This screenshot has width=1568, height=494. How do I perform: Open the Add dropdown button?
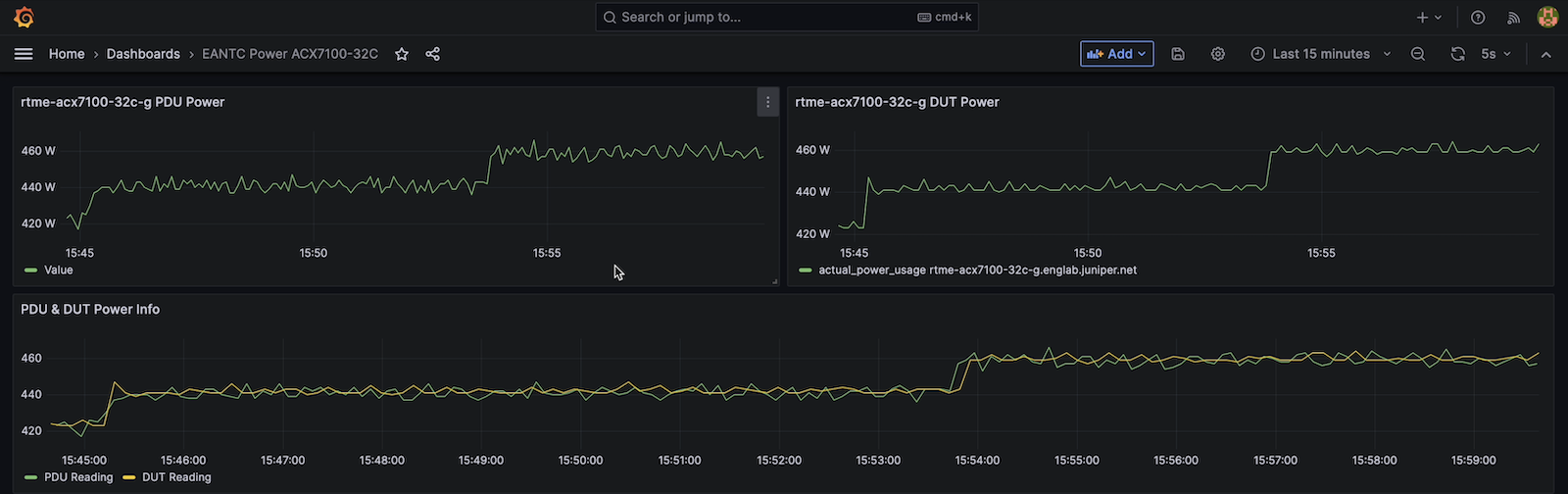[1117, 54]
